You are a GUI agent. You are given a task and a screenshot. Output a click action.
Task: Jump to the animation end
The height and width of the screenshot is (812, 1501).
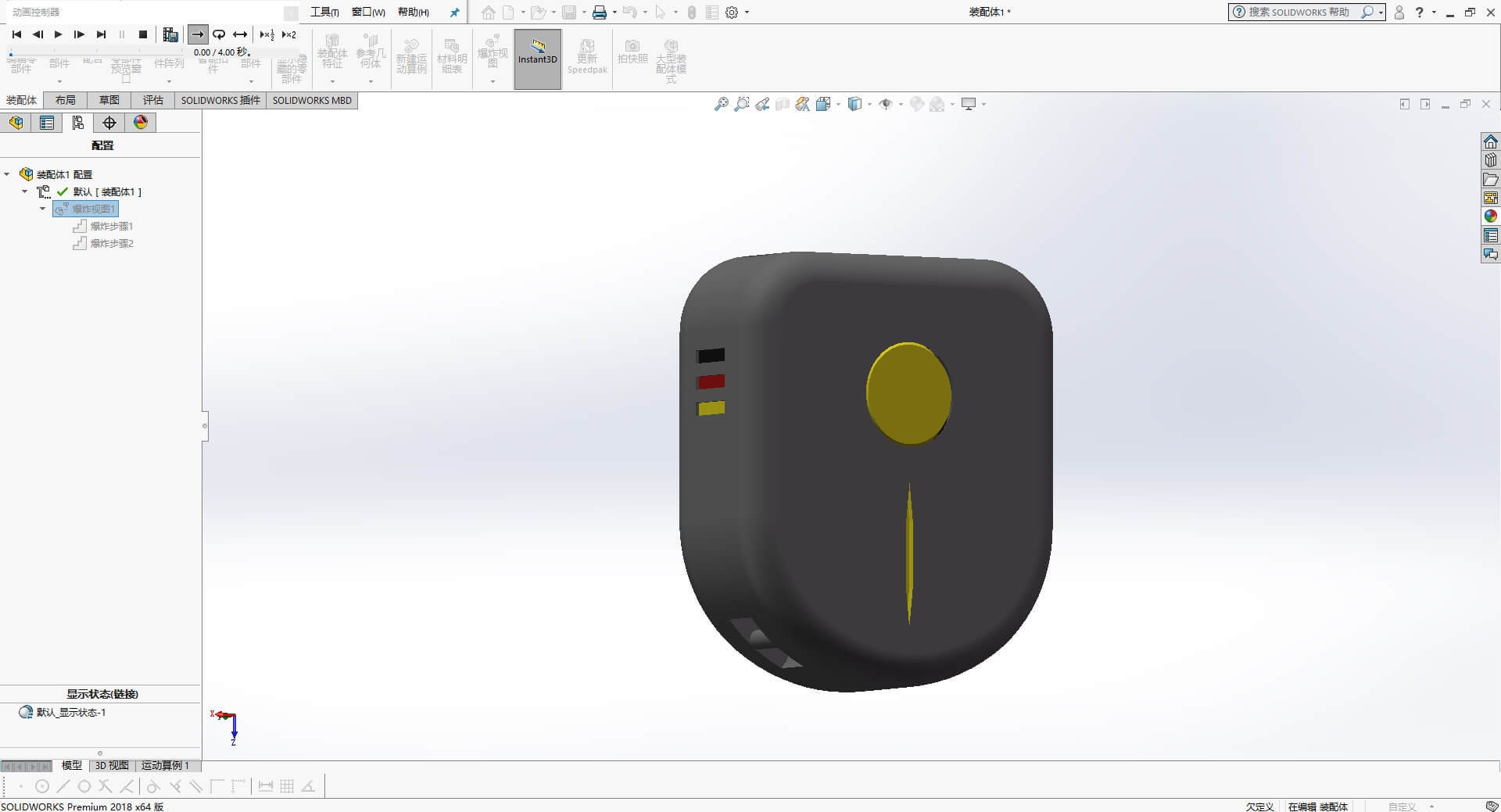tap(101, 34)
